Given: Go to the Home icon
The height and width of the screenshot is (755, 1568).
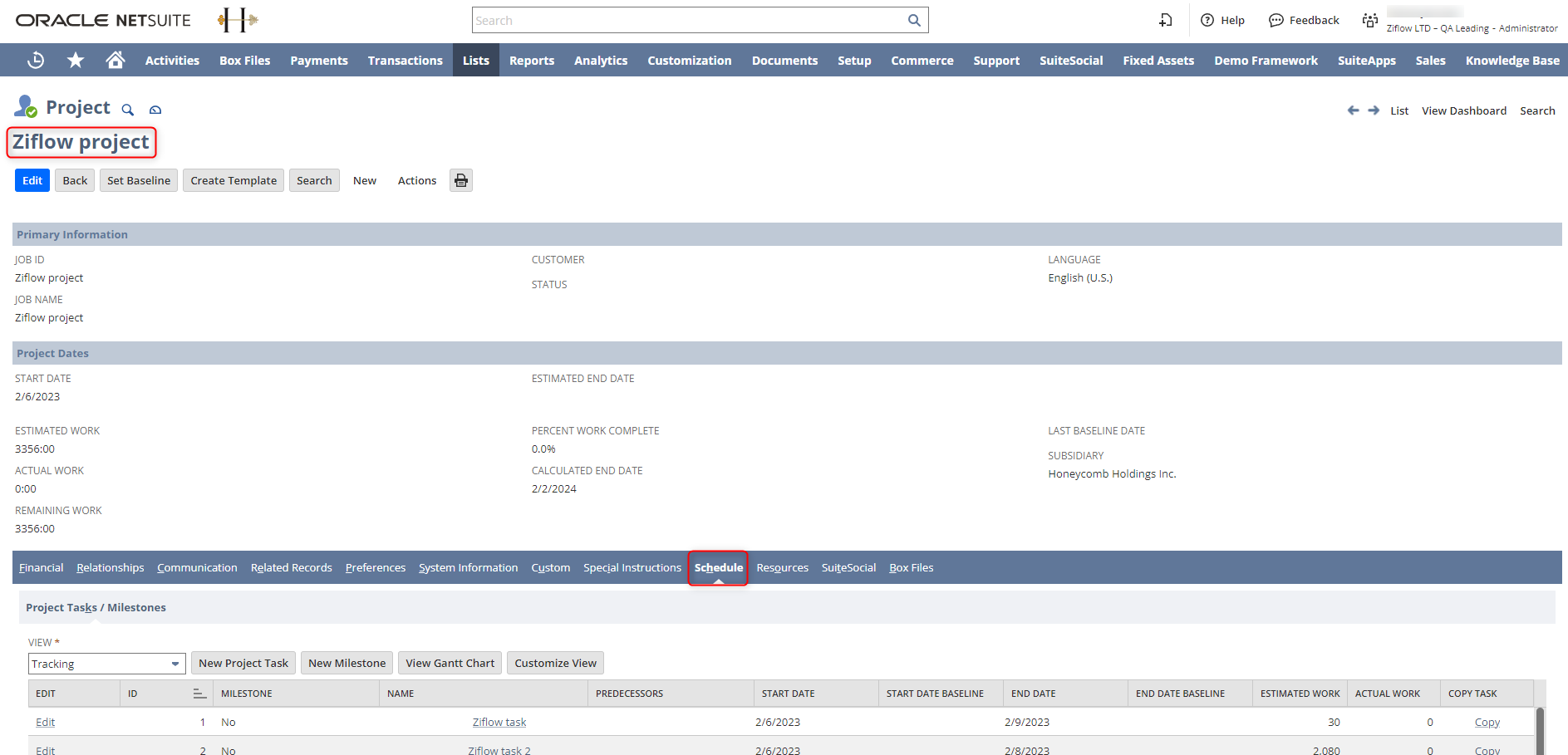Looking at the screenshot, I should click(x=116, y=60).
